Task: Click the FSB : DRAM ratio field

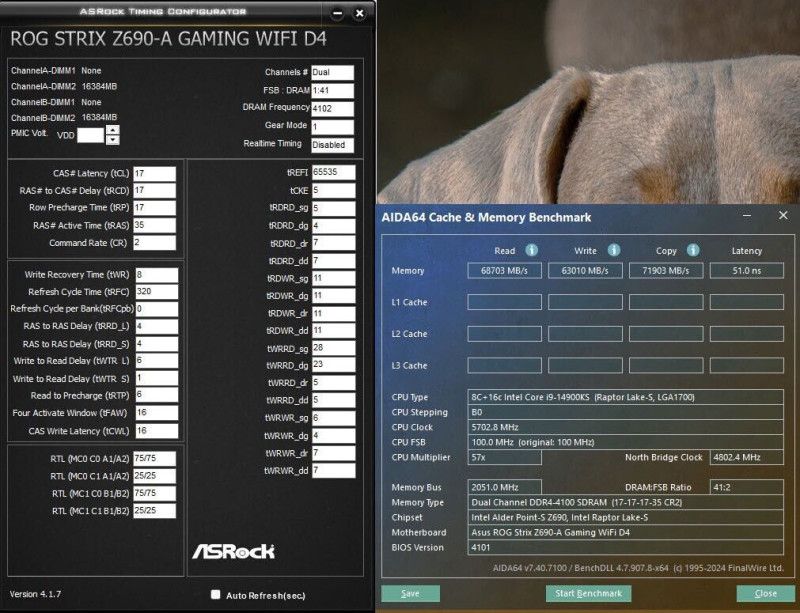Action: [x=332, y=91]
